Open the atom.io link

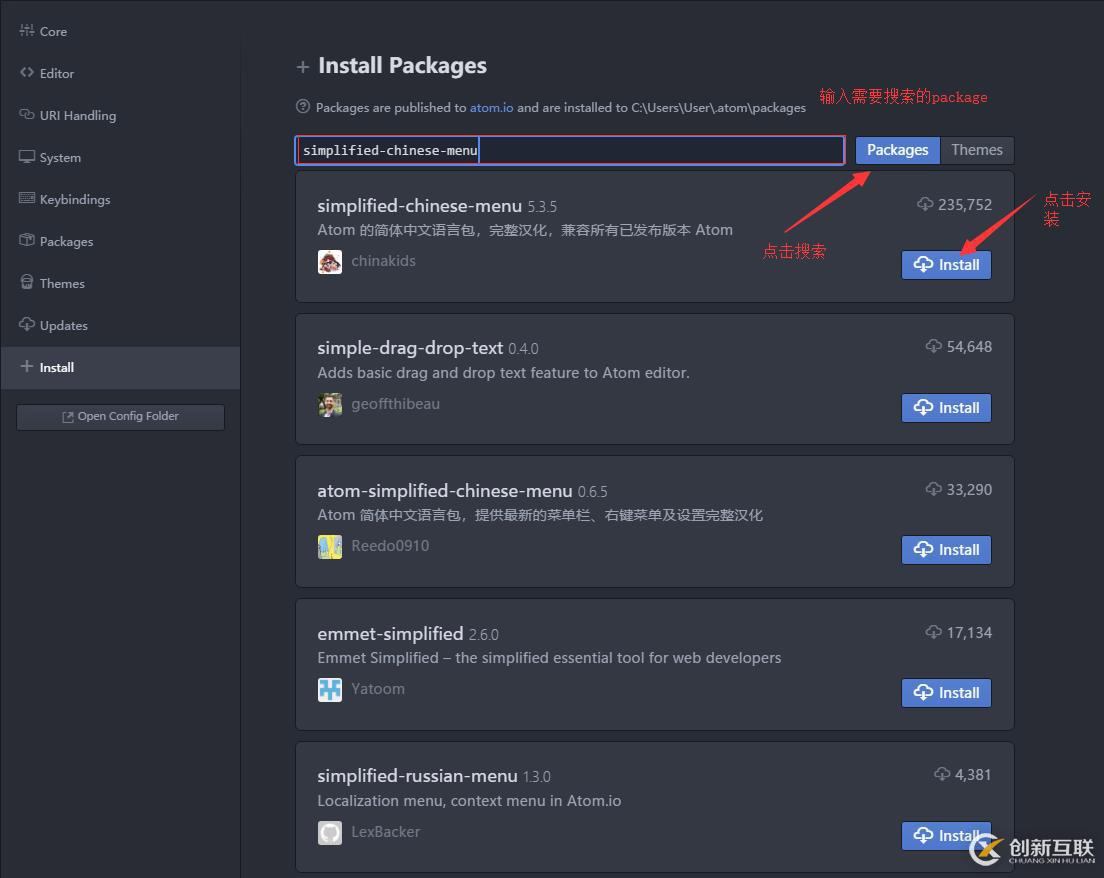coord(491,108)
